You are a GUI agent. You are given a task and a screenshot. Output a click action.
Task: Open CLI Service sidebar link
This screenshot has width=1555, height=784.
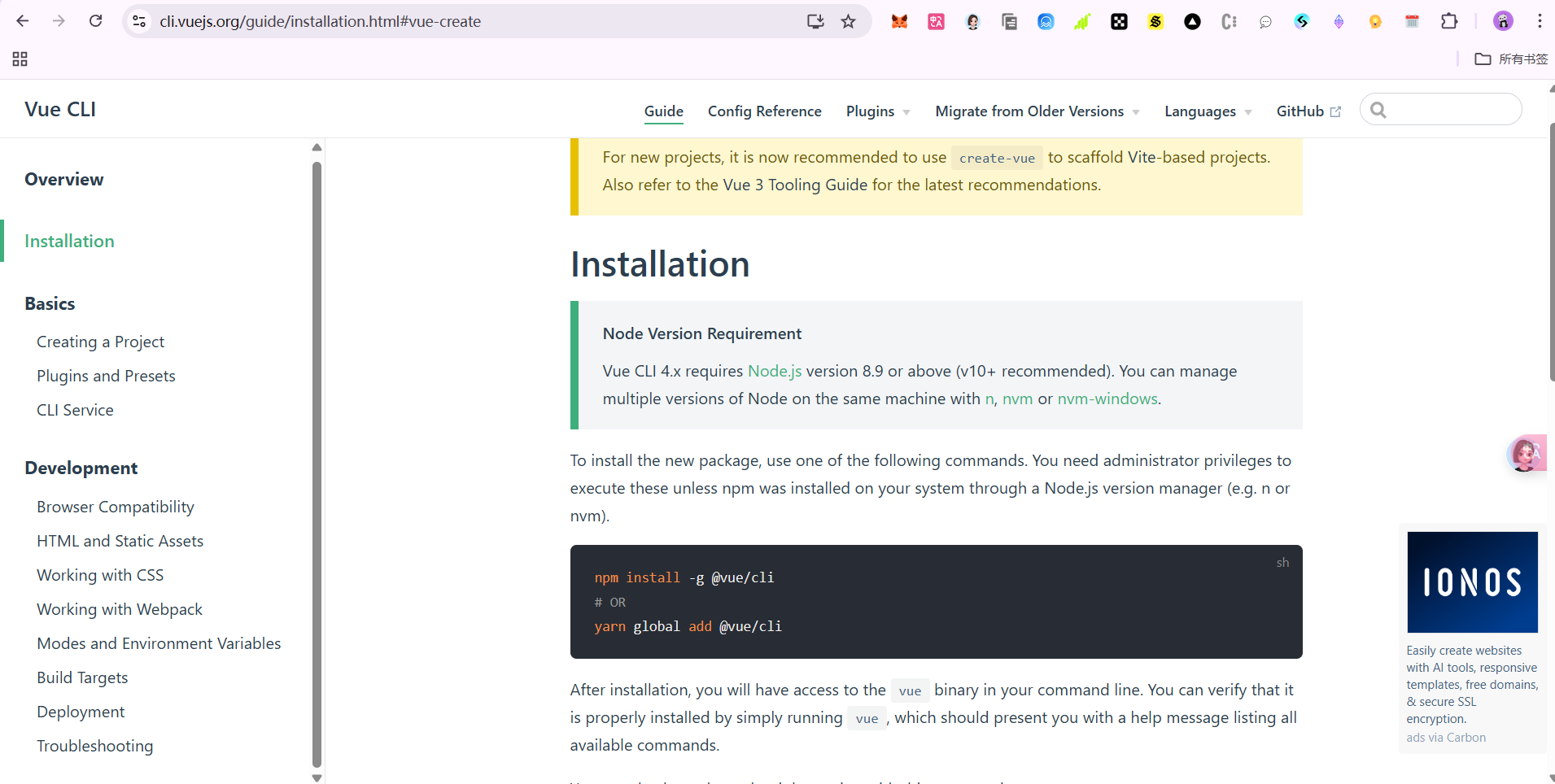pos(75,410)
